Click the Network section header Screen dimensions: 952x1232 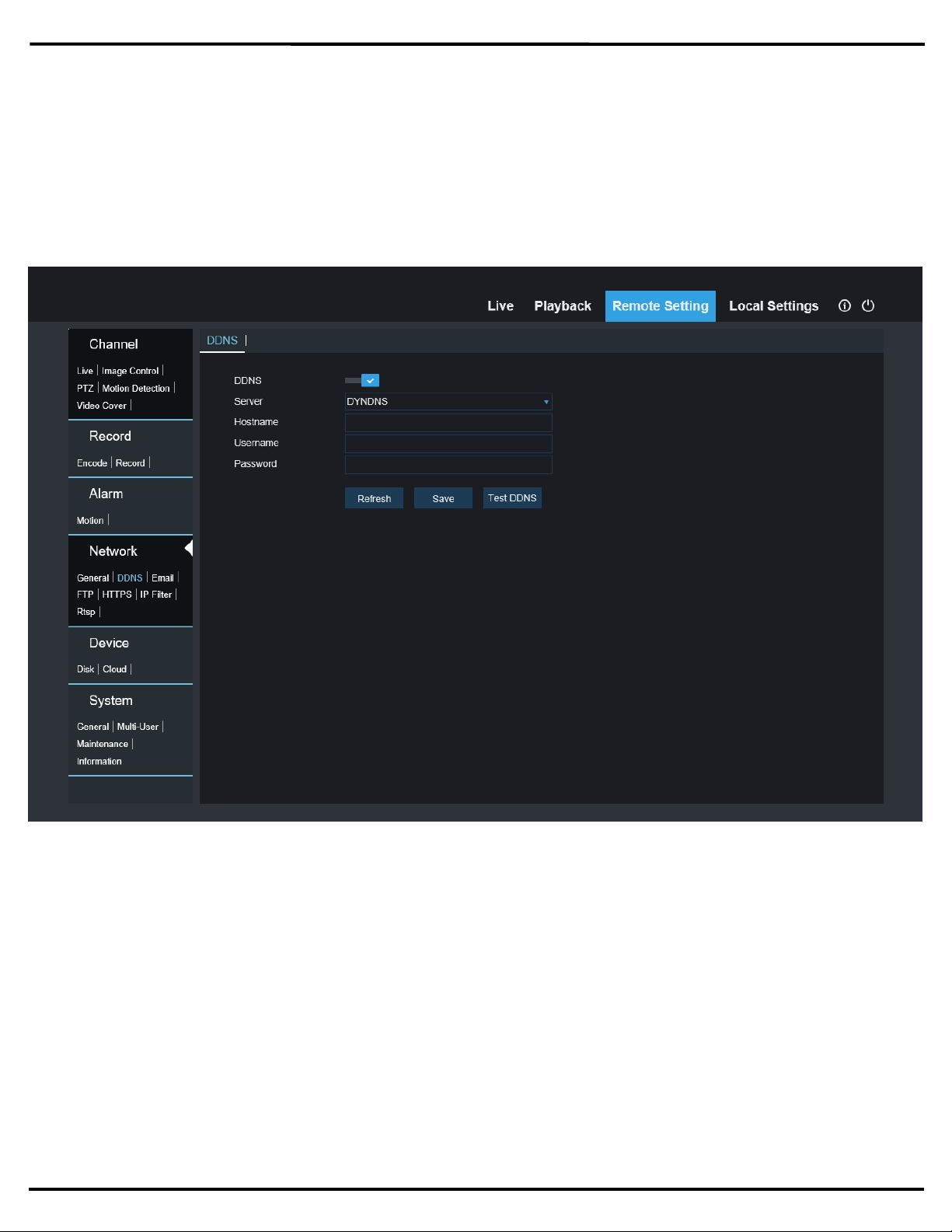click(113, 551)
